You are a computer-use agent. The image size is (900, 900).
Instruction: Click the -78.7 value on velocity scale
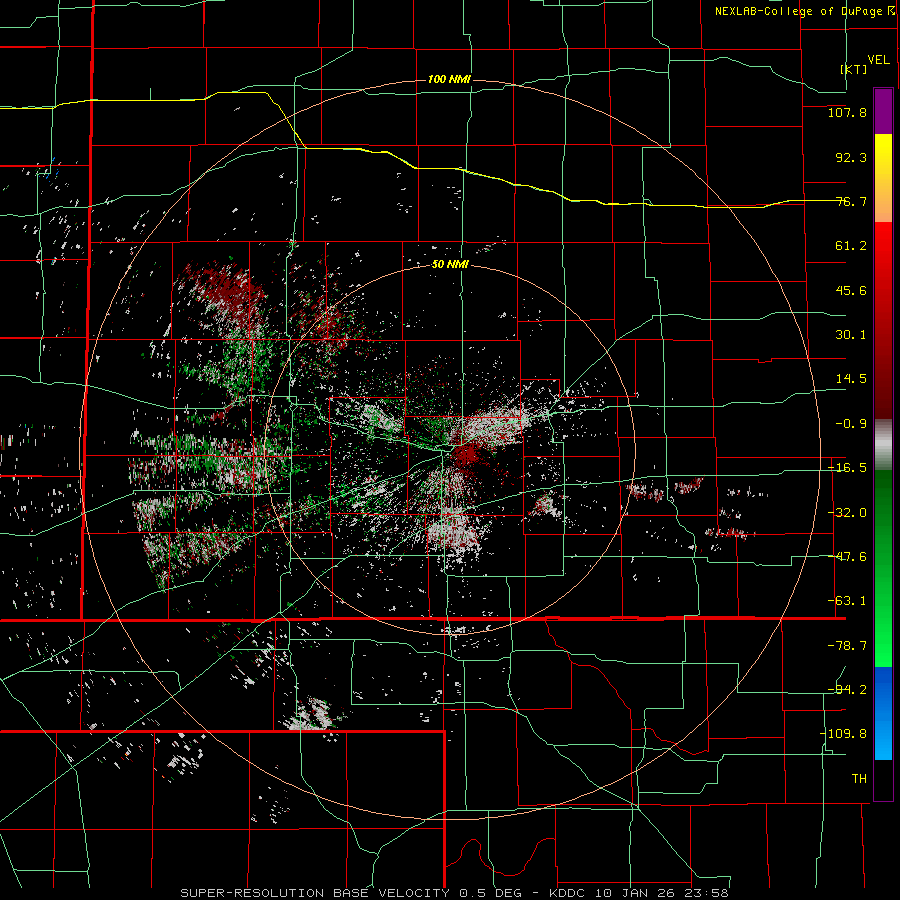tap(847, 646)
